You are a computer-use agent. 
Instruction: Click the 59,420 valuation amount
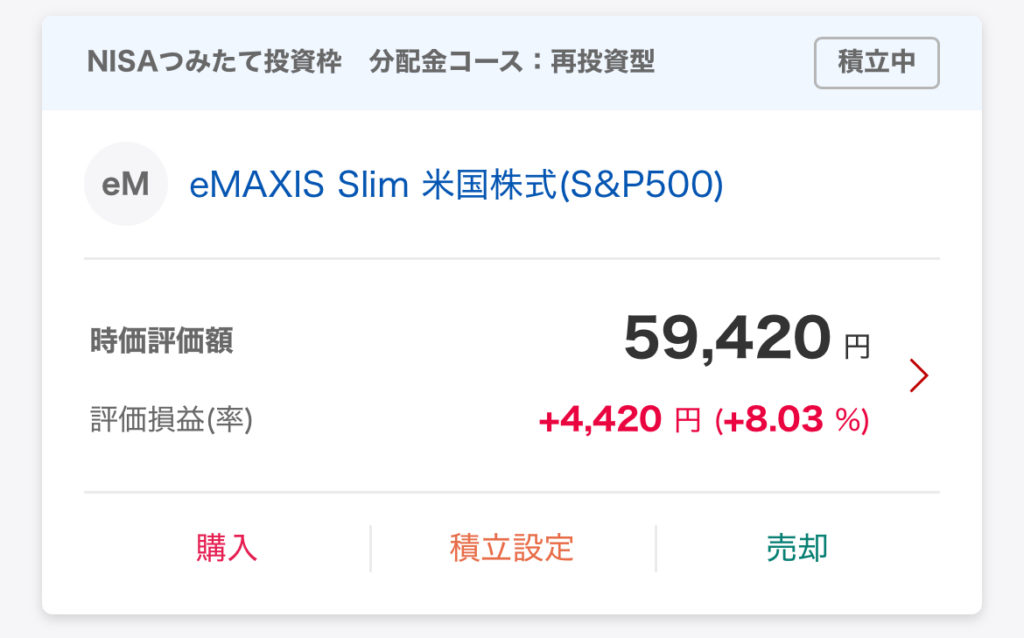[727, 339]
